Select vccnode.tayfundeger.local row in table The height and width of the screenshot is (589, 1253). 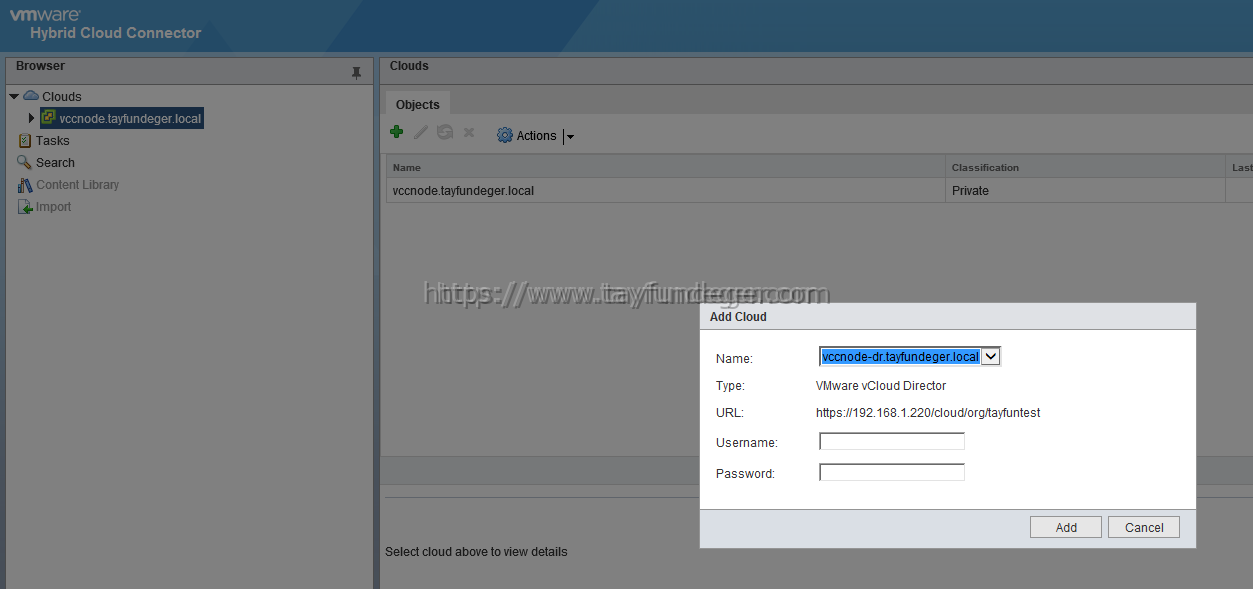[819, 190]
